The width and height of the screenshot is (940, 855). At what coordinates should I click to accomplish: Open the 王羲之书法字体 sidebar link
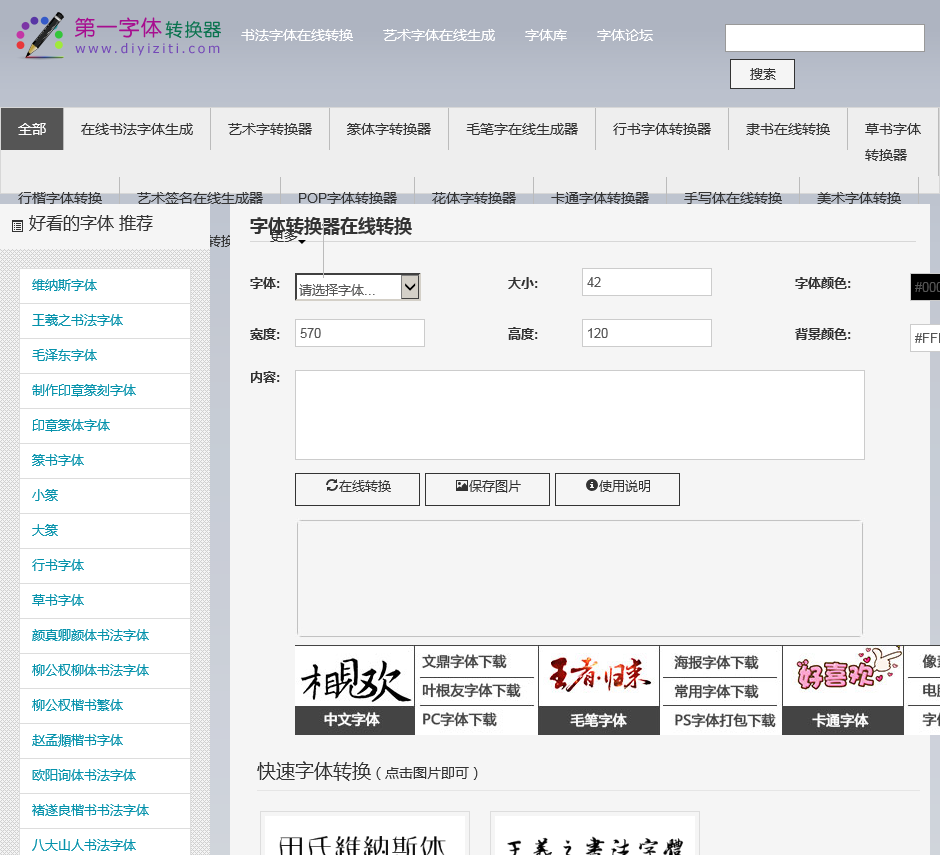[77, 320]
